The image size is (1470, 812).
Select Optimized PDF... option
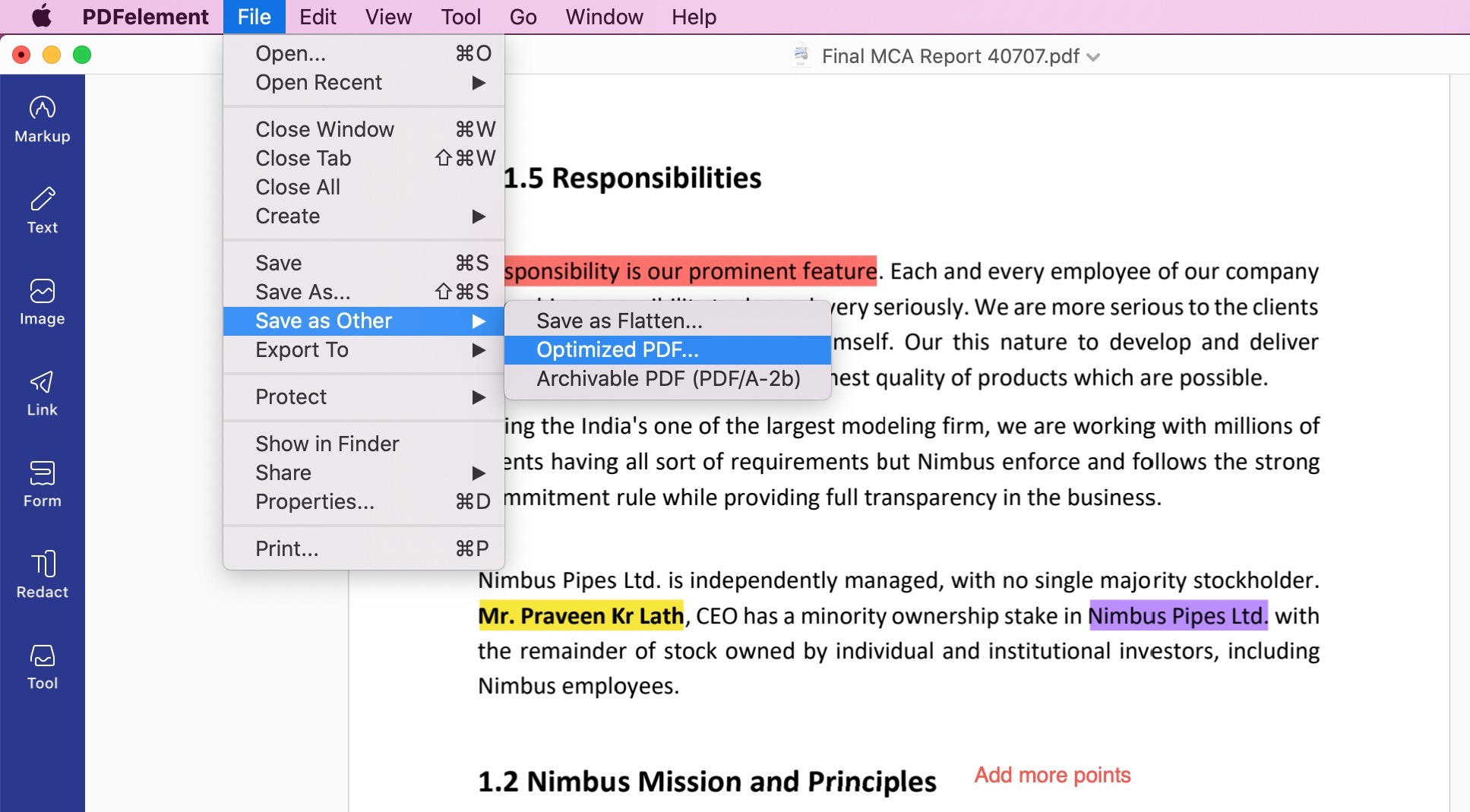coord(668,349)
